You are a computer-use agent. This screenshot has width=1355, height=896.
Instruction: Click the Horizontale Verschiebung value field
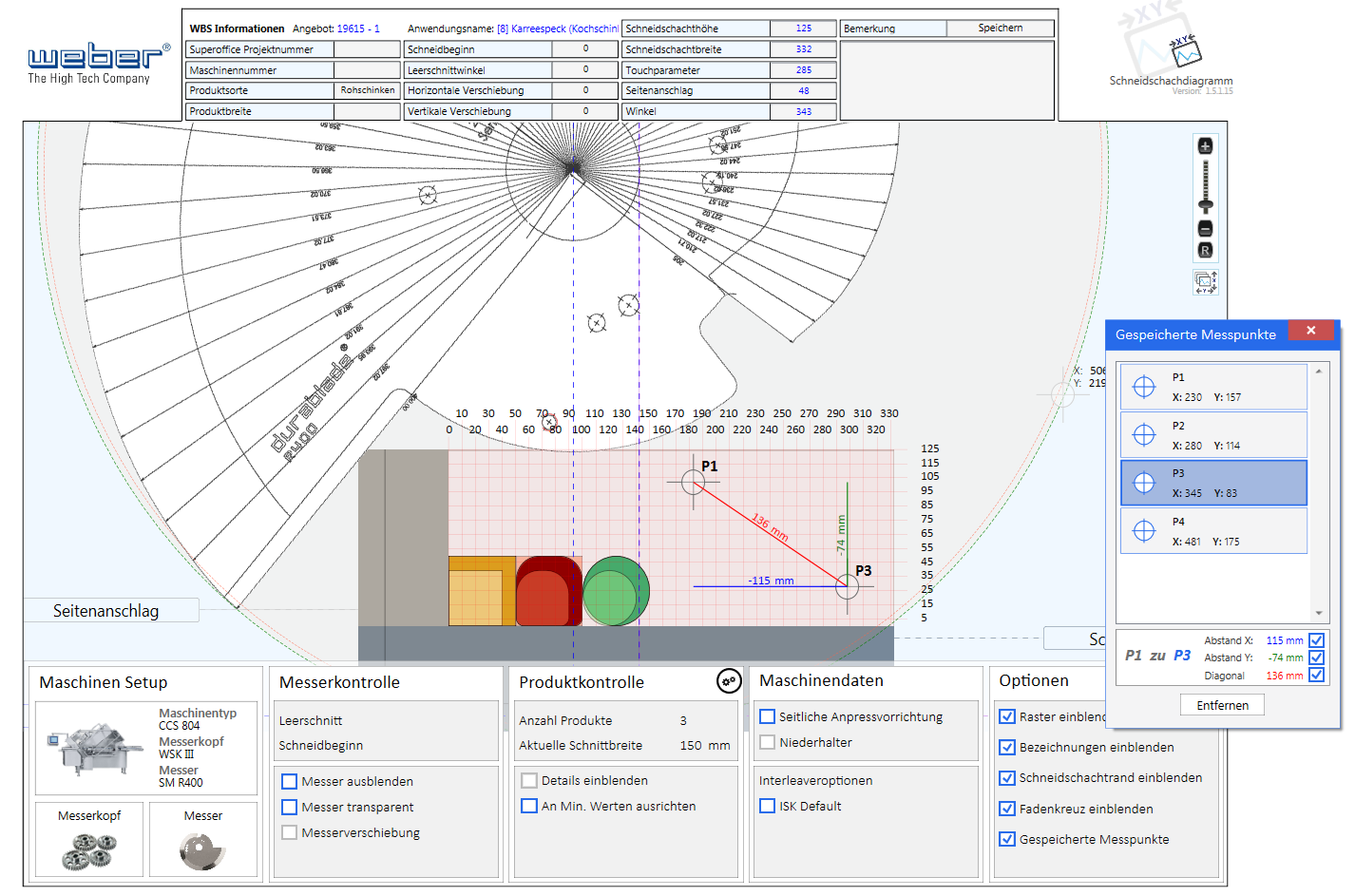[585, 91]
